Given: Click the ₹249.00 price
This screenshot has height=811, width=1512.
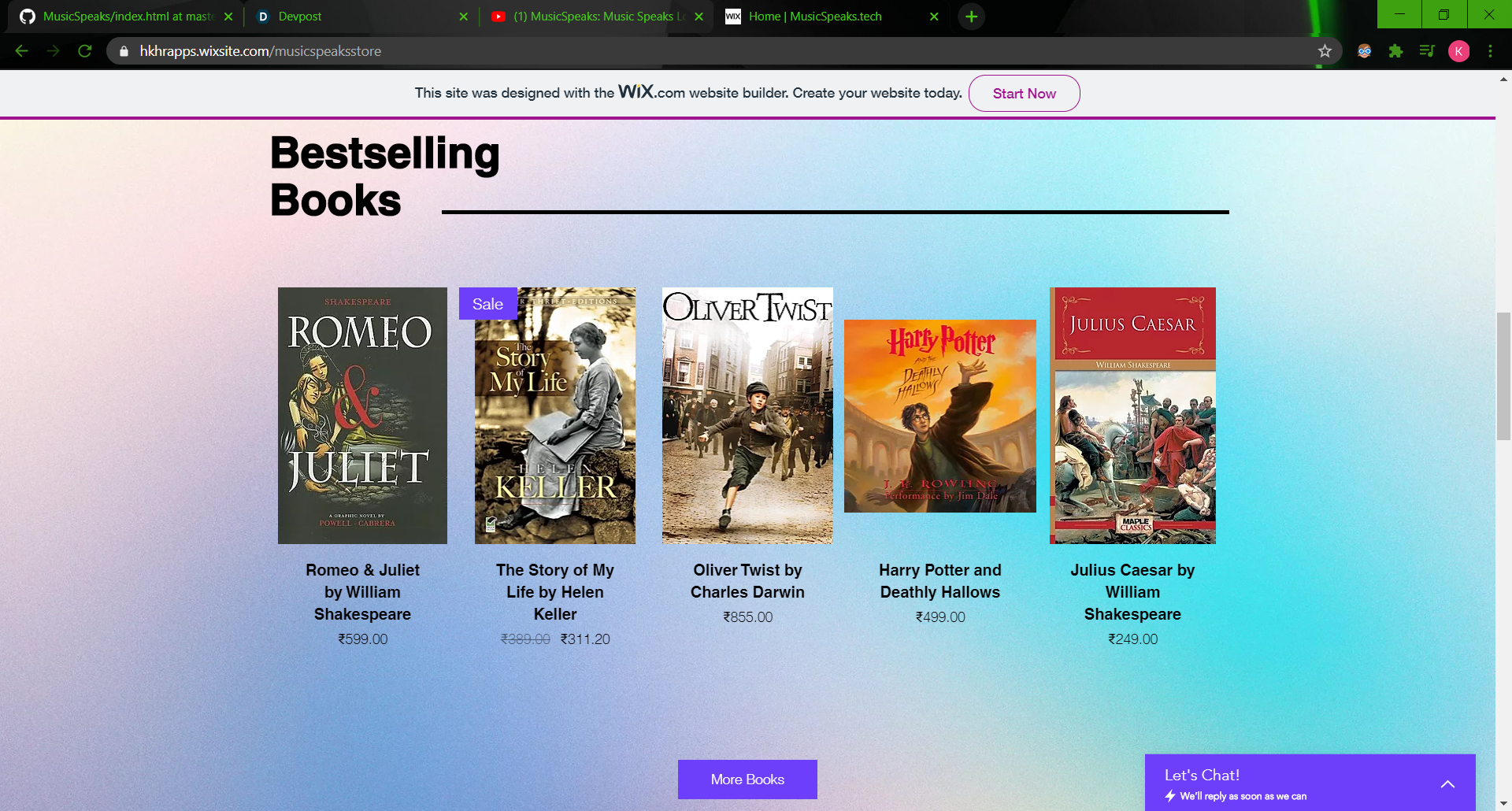Looking at the screenshot, I should click(x=1132, y=639).
